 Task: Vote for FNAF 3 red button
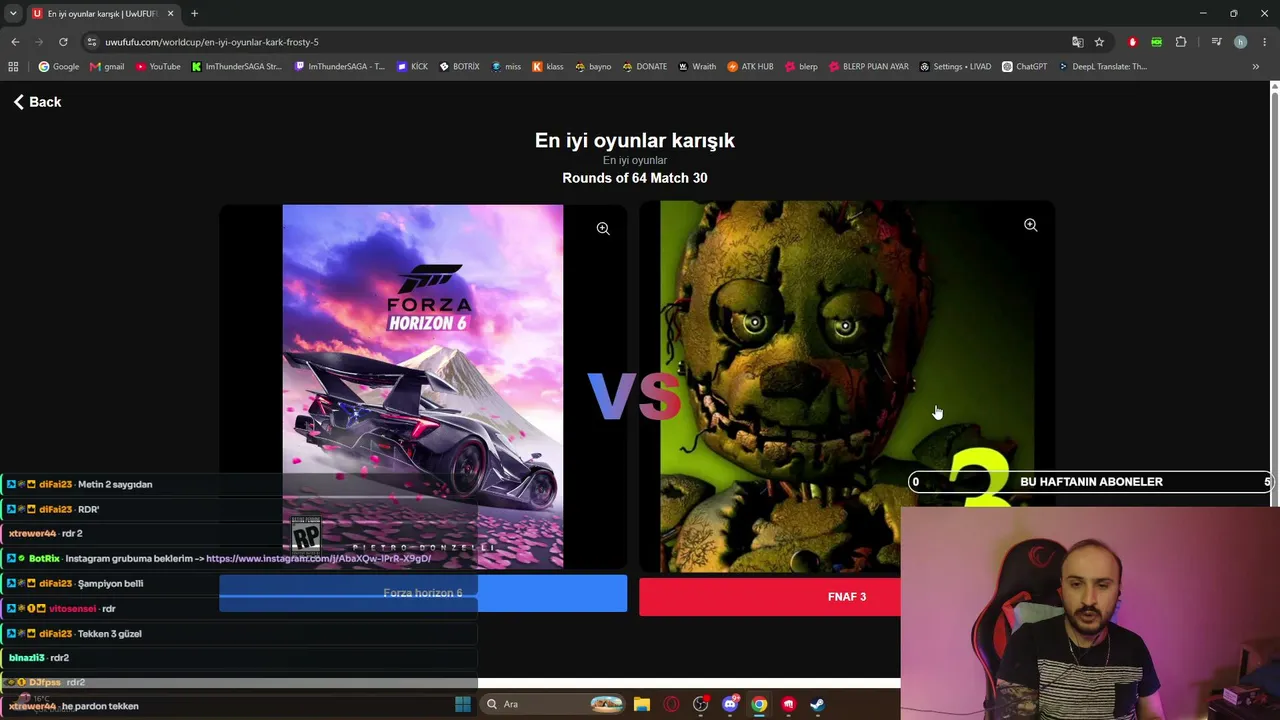tap(847, 597)
